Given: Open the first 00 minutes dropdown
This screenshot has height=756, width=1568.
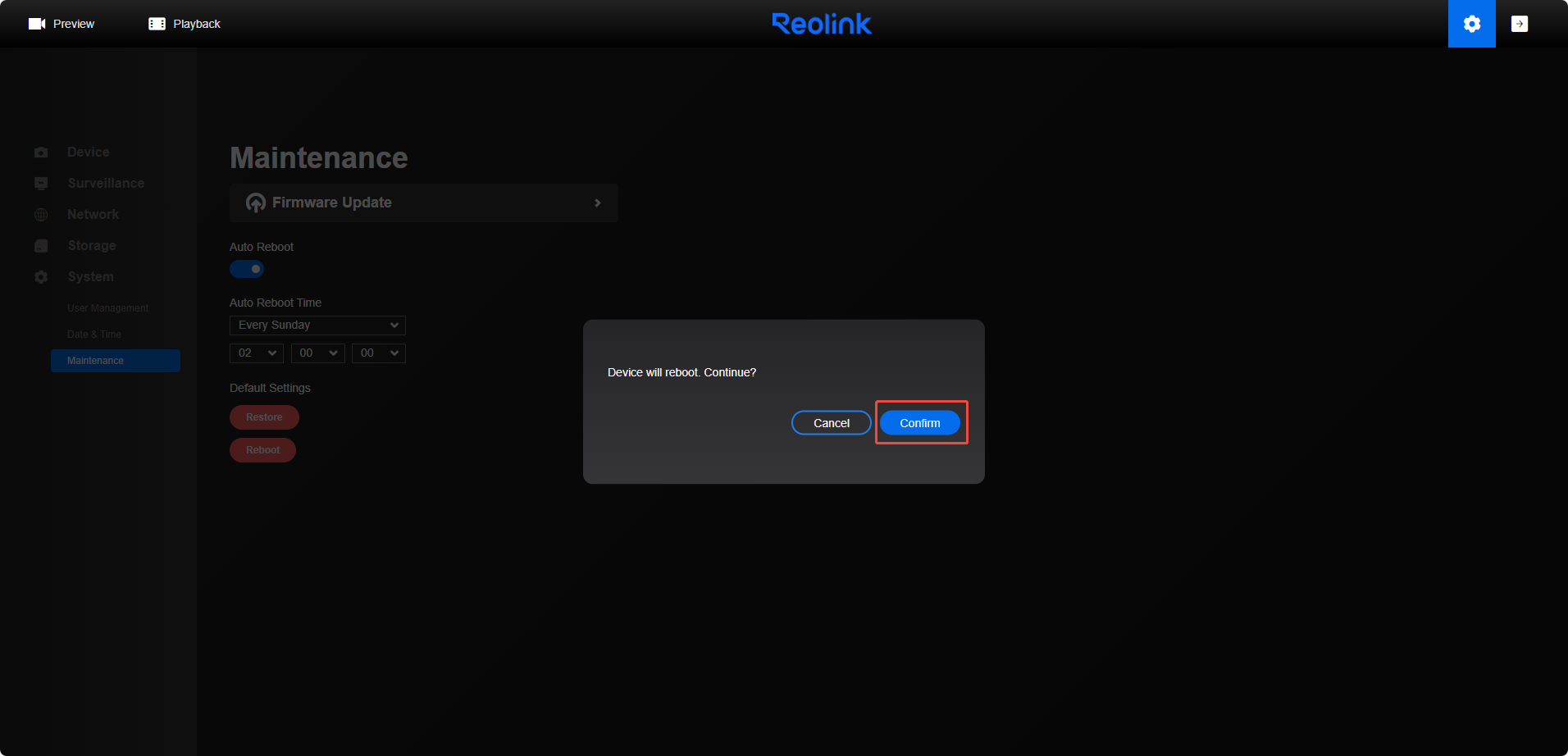Looking at the screenshot, I should coord(317,353).
